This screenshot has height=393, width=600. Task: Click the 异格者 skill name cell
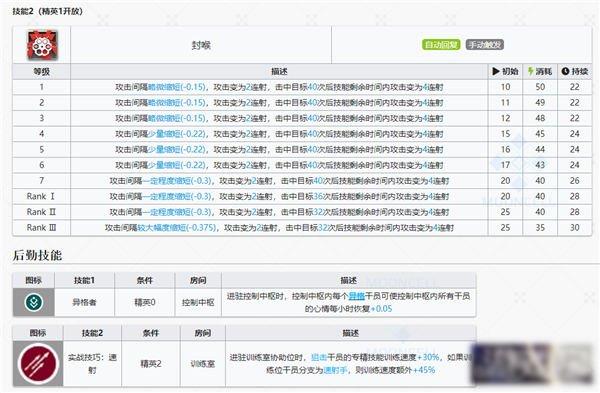(84, 302)
